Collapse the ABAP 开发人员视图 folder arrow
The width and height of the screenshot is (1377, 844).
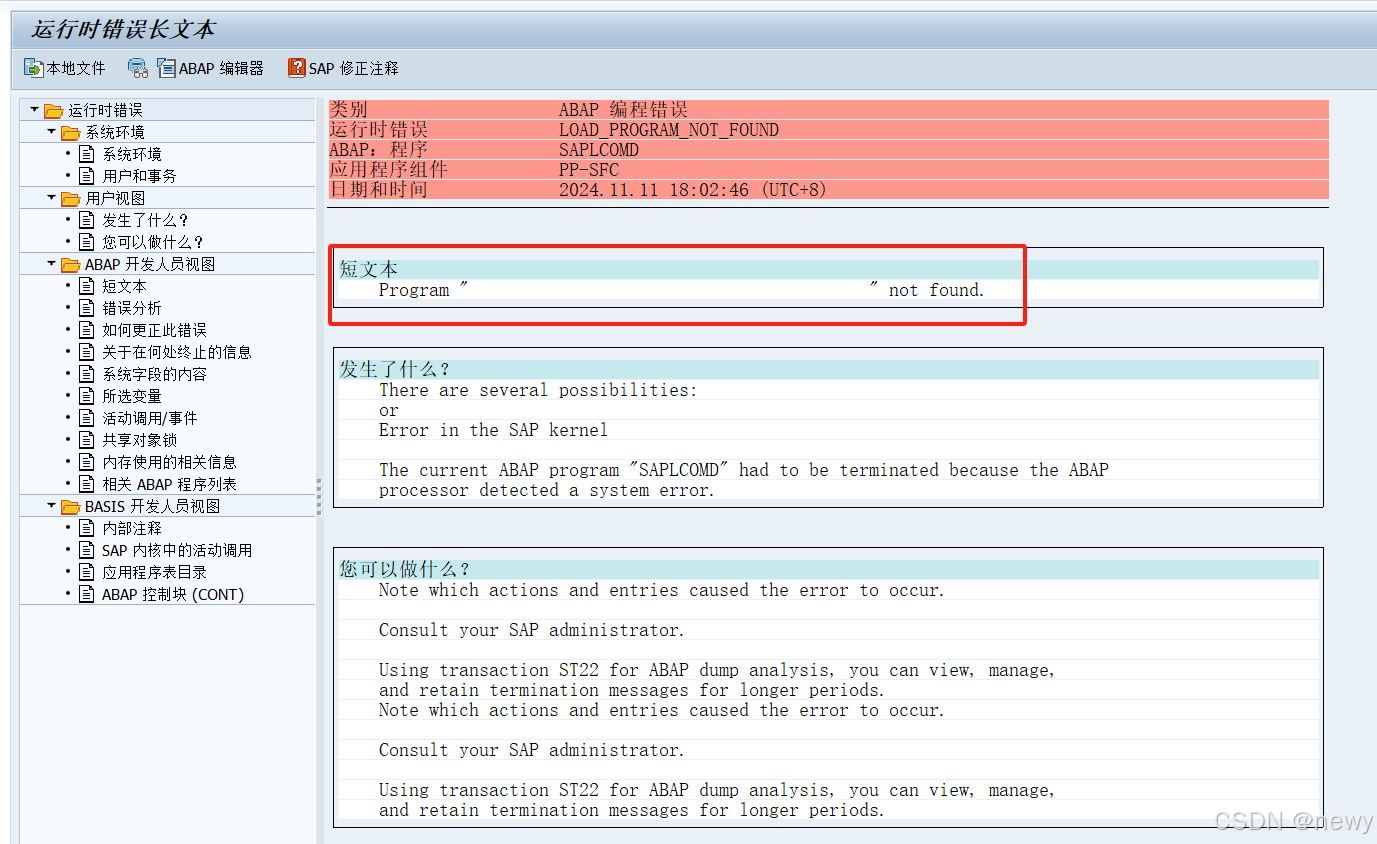(x=51, y=263)
